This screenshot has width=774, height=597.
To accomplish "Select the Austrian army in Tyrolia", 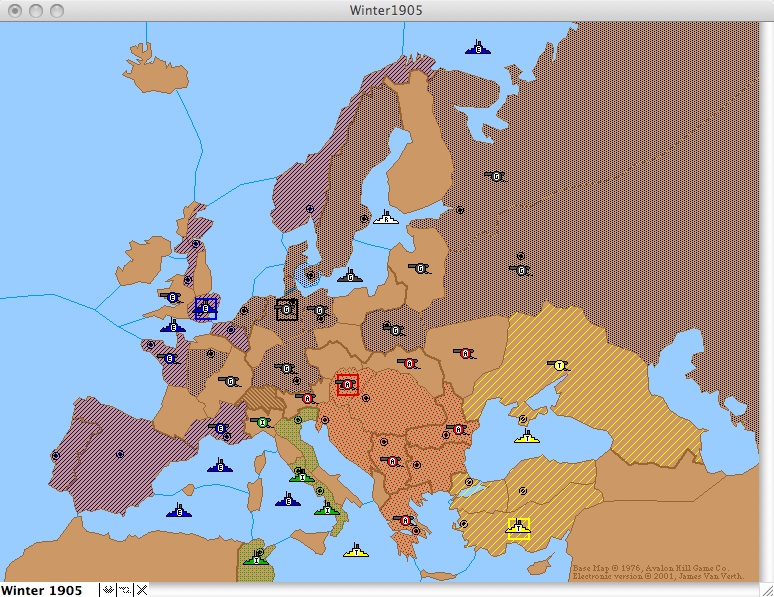I will click(x=307, y=398).
